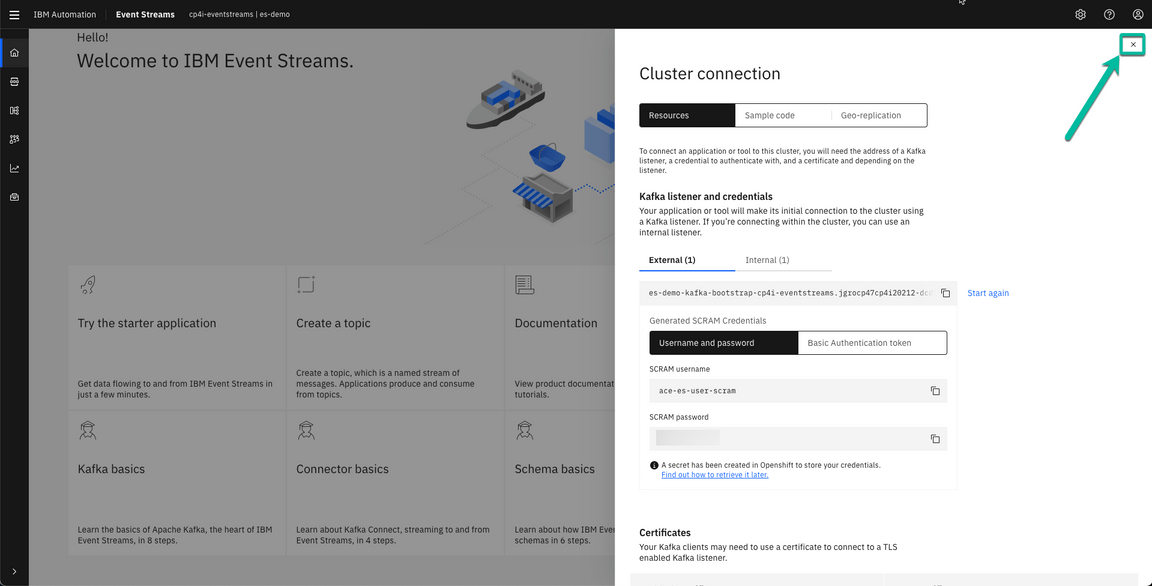Screen dimensions: 1152x586
Task: Open the Settings gear in the top bar
Action: (x=1080, y=14)
